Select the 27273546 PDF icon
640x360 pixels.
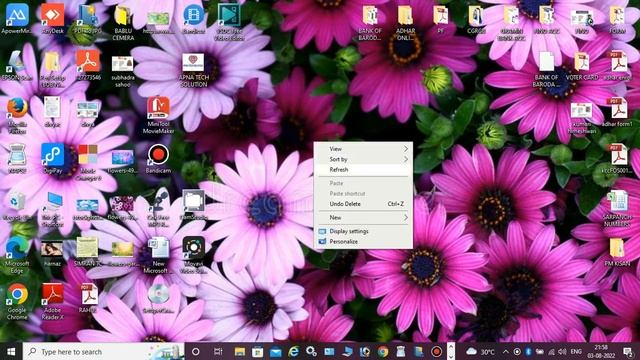pos(87,66)
